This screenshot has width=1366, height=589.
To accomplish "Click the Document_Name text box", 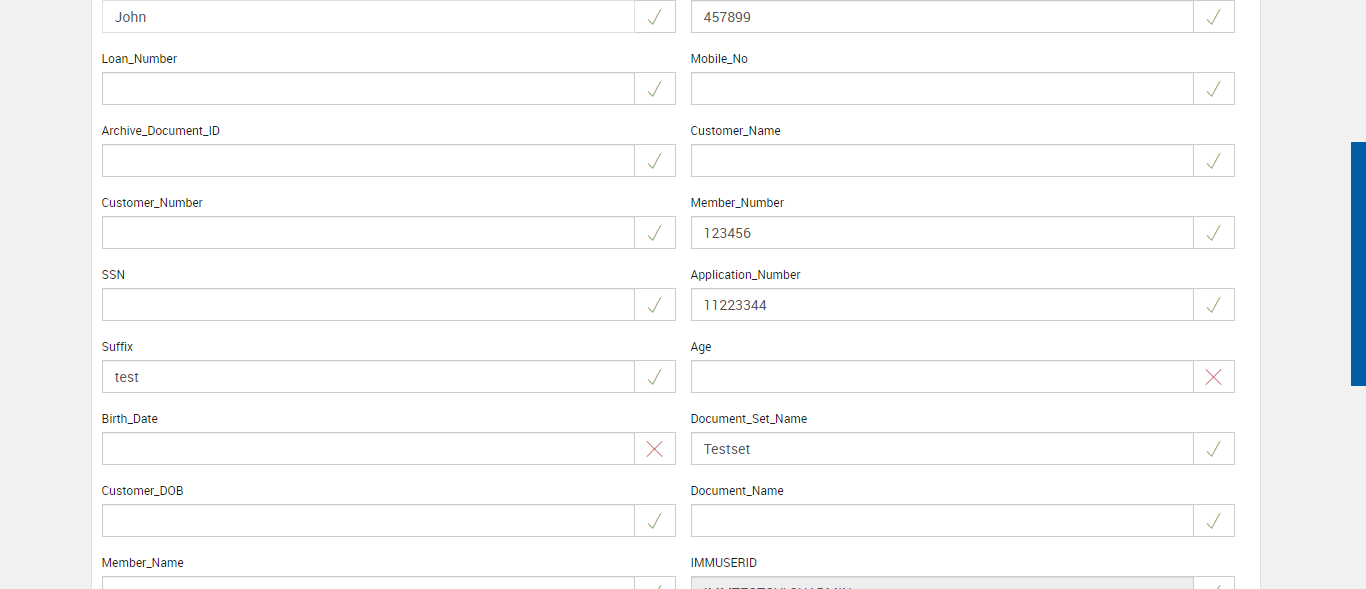I will point(941,521).
